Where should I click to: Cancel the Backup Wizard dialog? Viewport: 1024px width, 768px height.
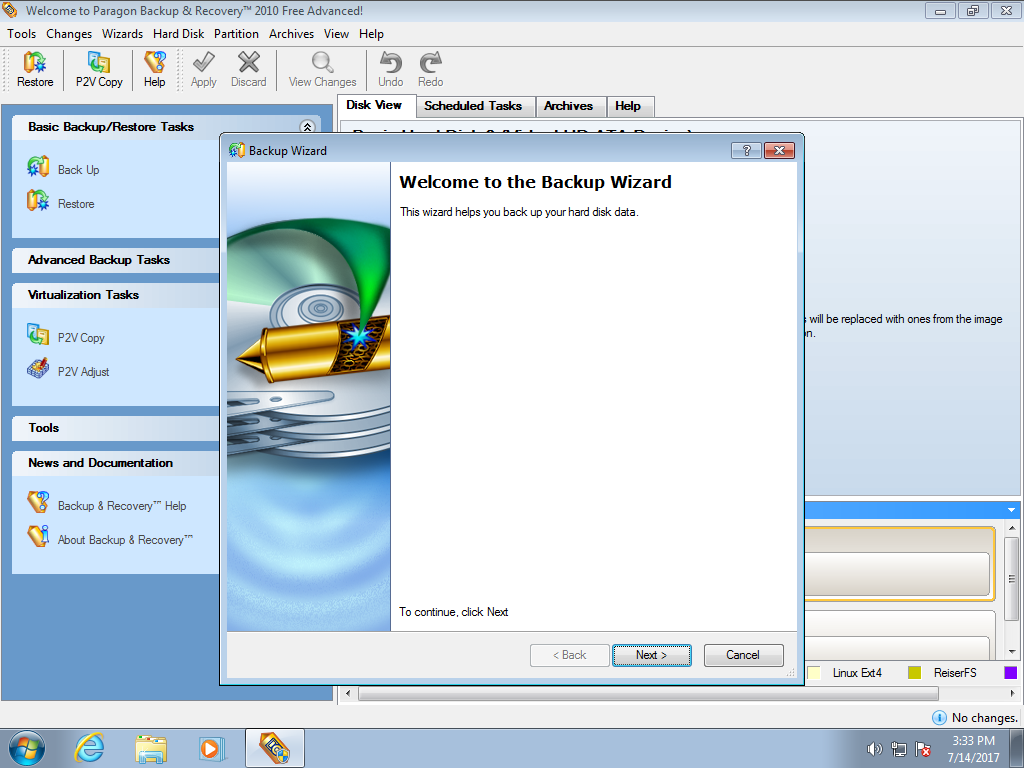742,655
